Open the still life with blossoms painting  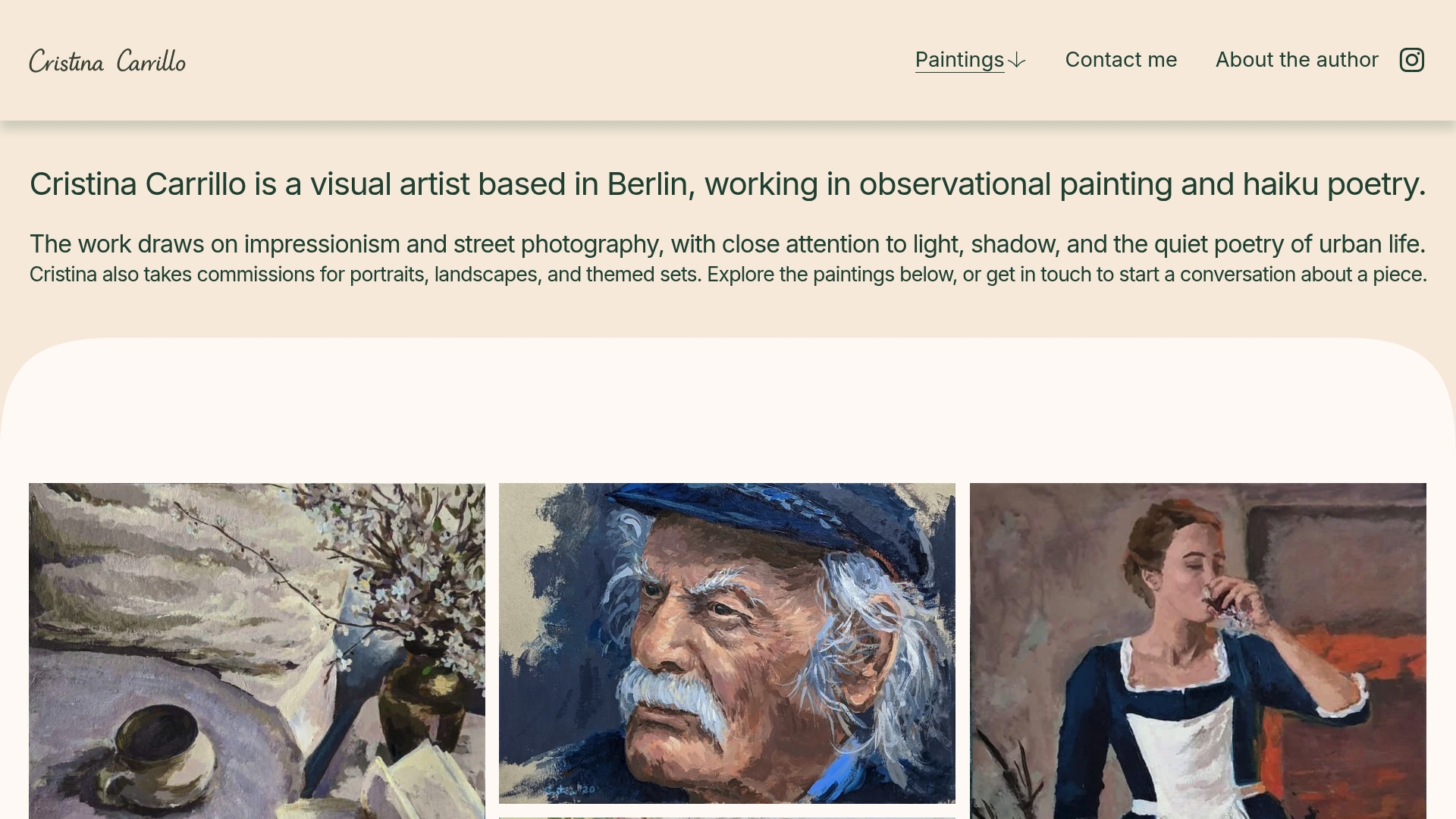(257, 651)
